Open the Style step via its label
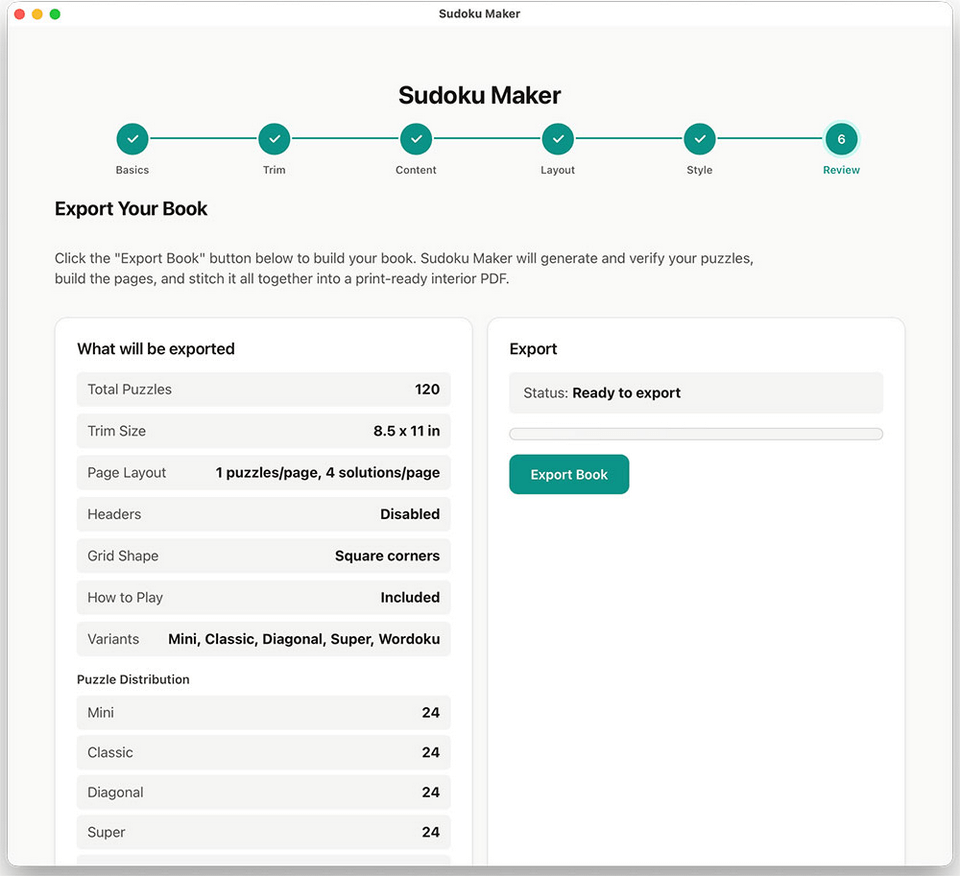Screen dimensions: 960x876 (x=699, y=170)
